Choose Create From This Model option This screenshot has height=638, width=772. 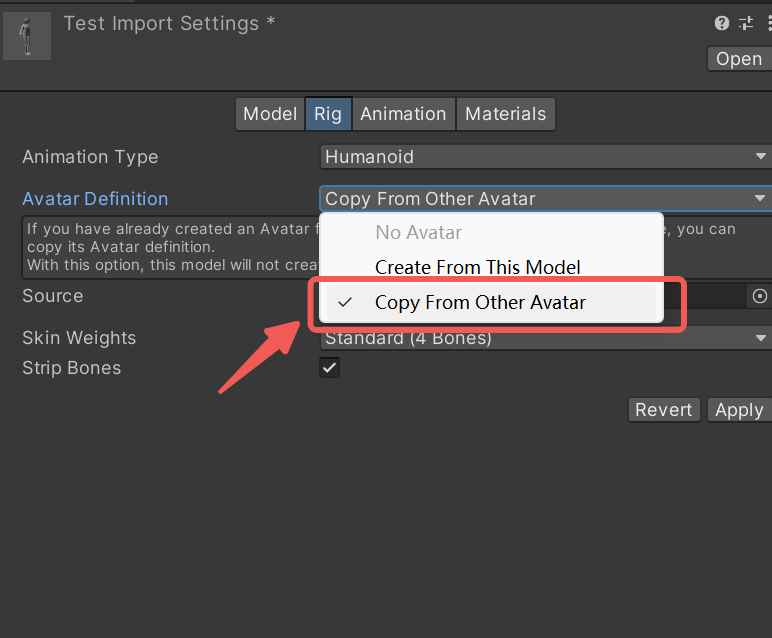(491, 267)
